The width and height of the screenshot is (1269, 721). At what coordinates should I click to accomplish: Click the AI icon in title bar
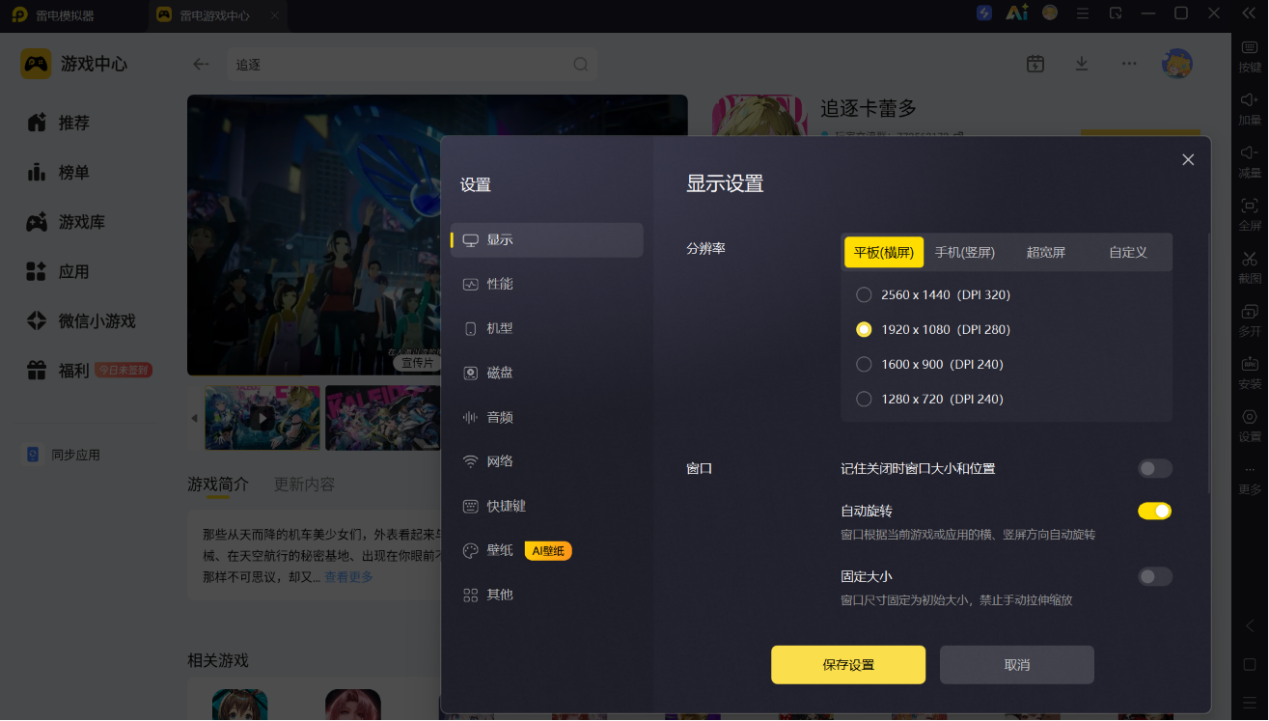point(1017,13)
